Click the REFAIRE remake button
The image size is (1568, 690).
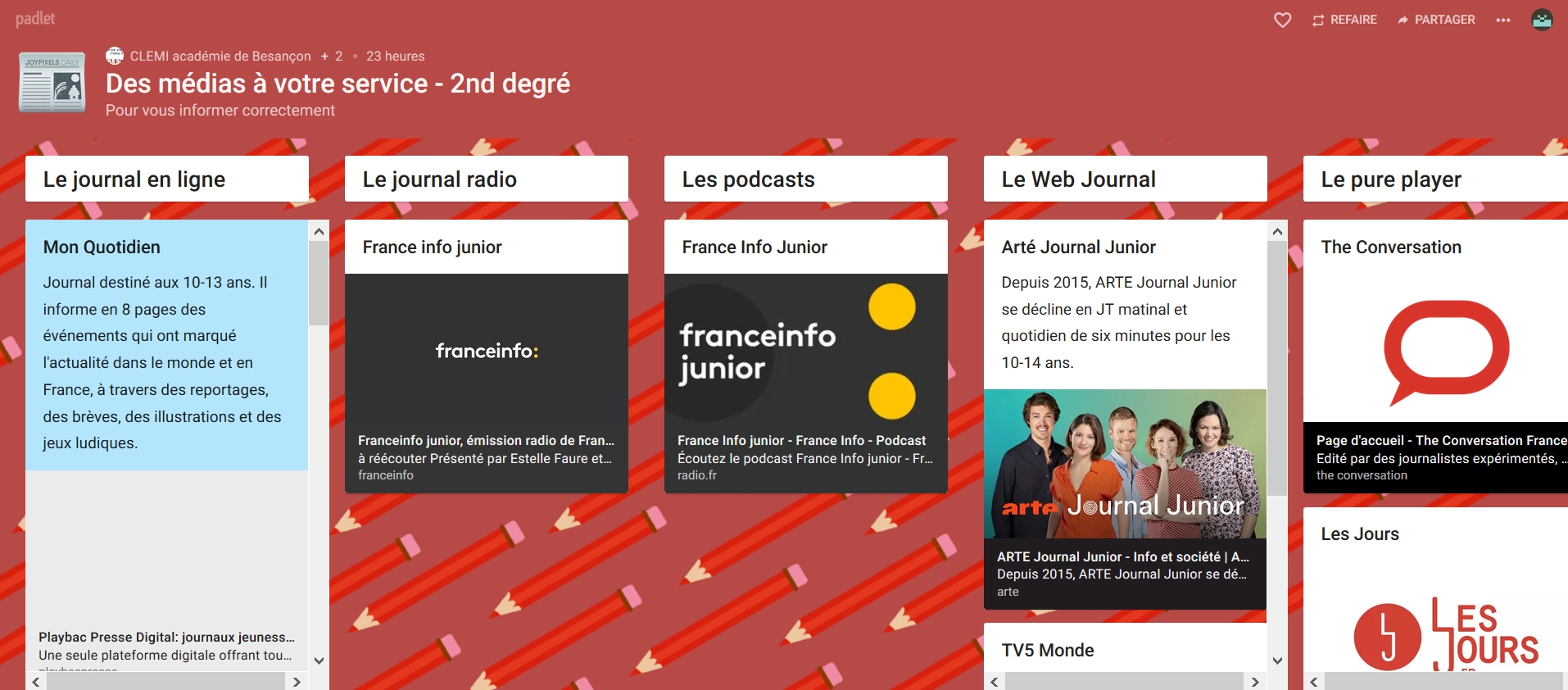tap(1344, 20)
